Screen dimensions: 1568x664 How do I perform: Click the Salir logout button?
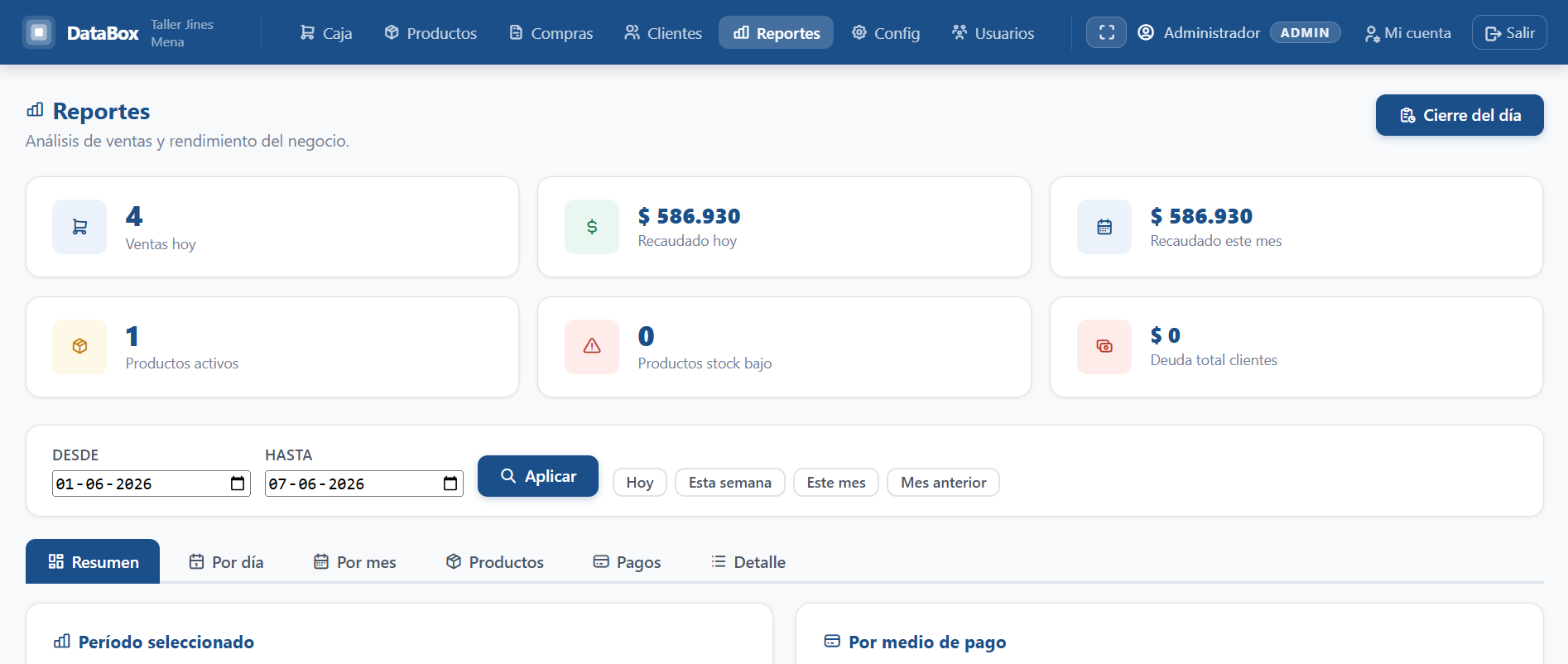point(1509,32)
